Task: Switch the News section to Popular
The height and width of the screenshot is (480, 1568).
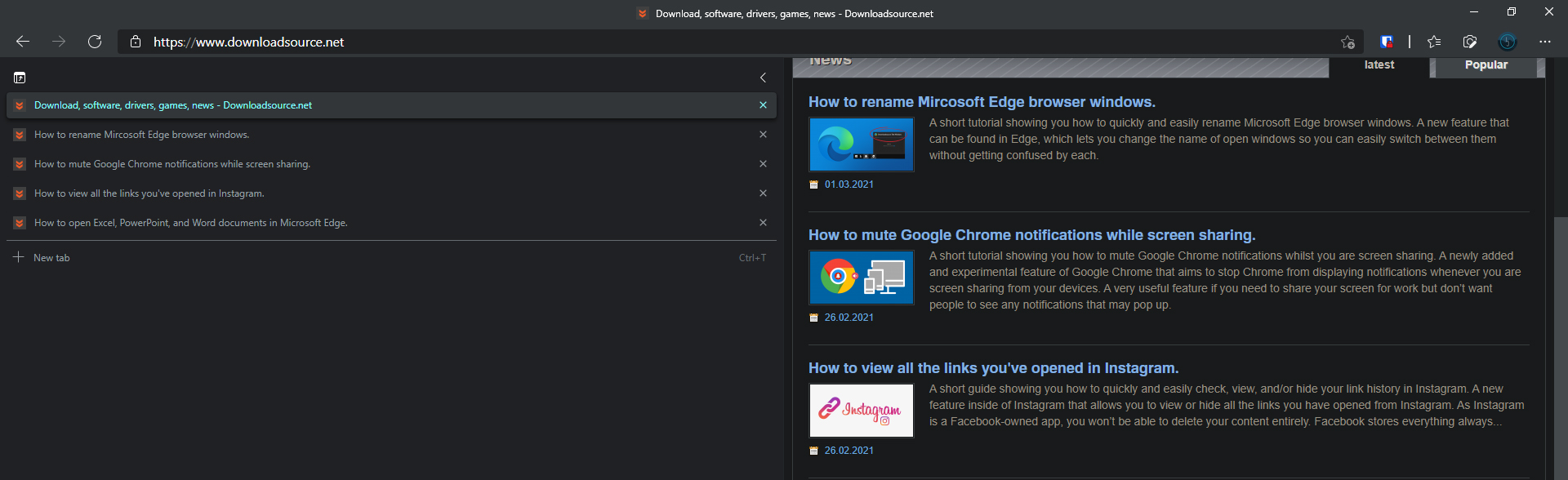Action: (x=1486, y=65)
